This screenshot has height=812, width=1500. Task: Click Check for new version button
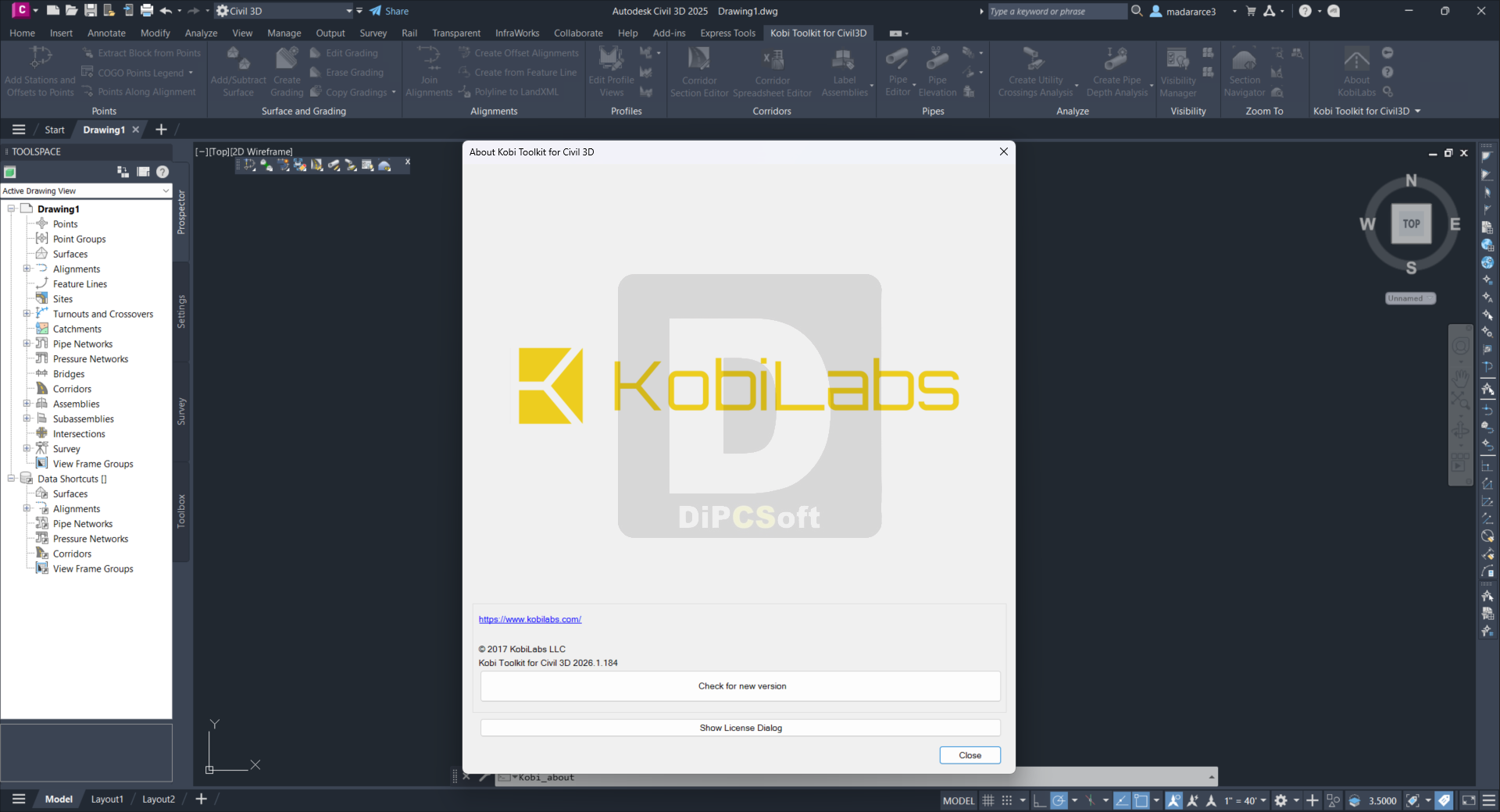click(741, 686)
